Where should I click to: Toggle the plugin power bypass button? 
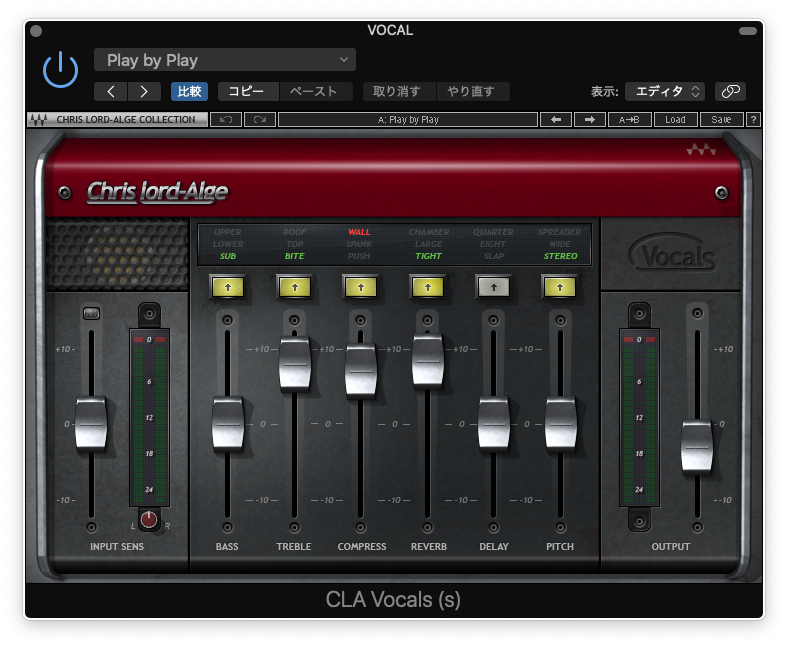coord(60,69)
